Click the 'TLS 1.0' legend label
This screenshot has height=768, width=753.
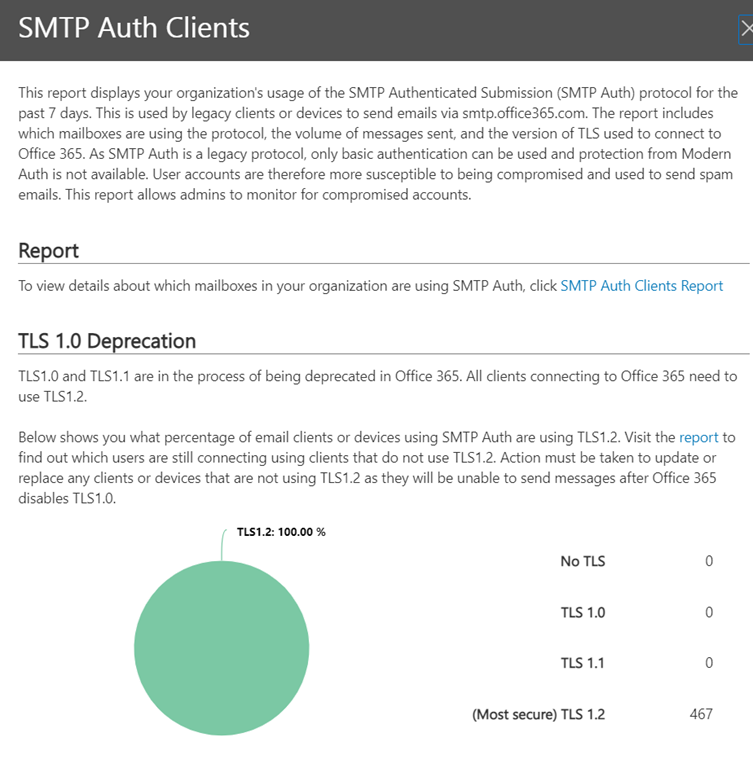582,612
